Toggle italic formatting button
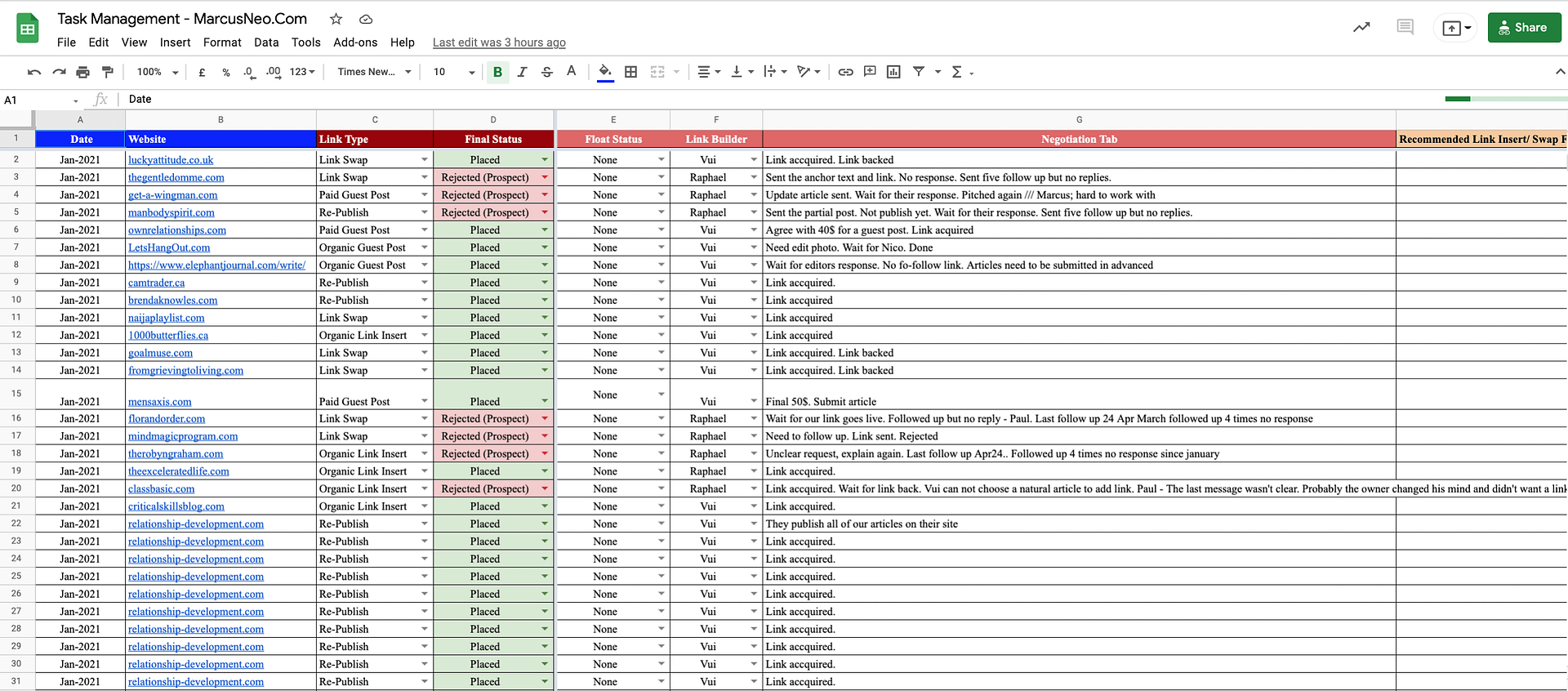 pos(523,72)
